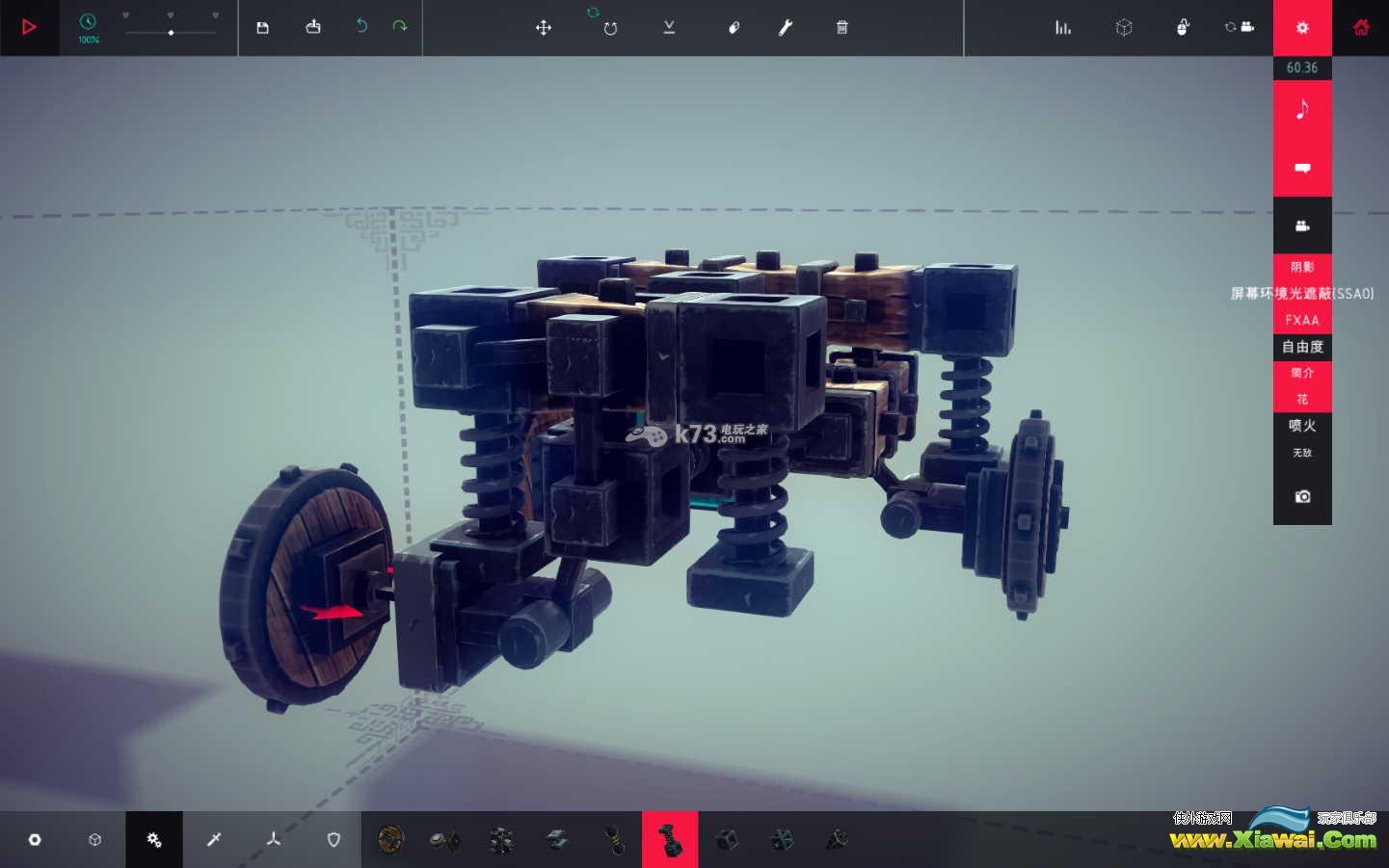Open the statistics bar chart icon

pyautogui.click(x=1063, y=28)
